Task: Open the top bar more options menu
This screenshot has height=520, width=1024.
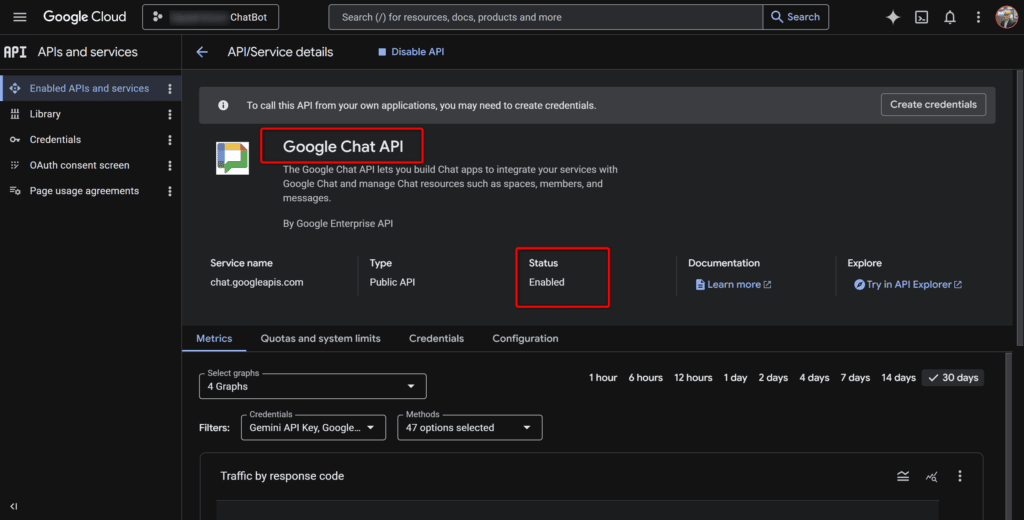Action: [x=978, y=17]
